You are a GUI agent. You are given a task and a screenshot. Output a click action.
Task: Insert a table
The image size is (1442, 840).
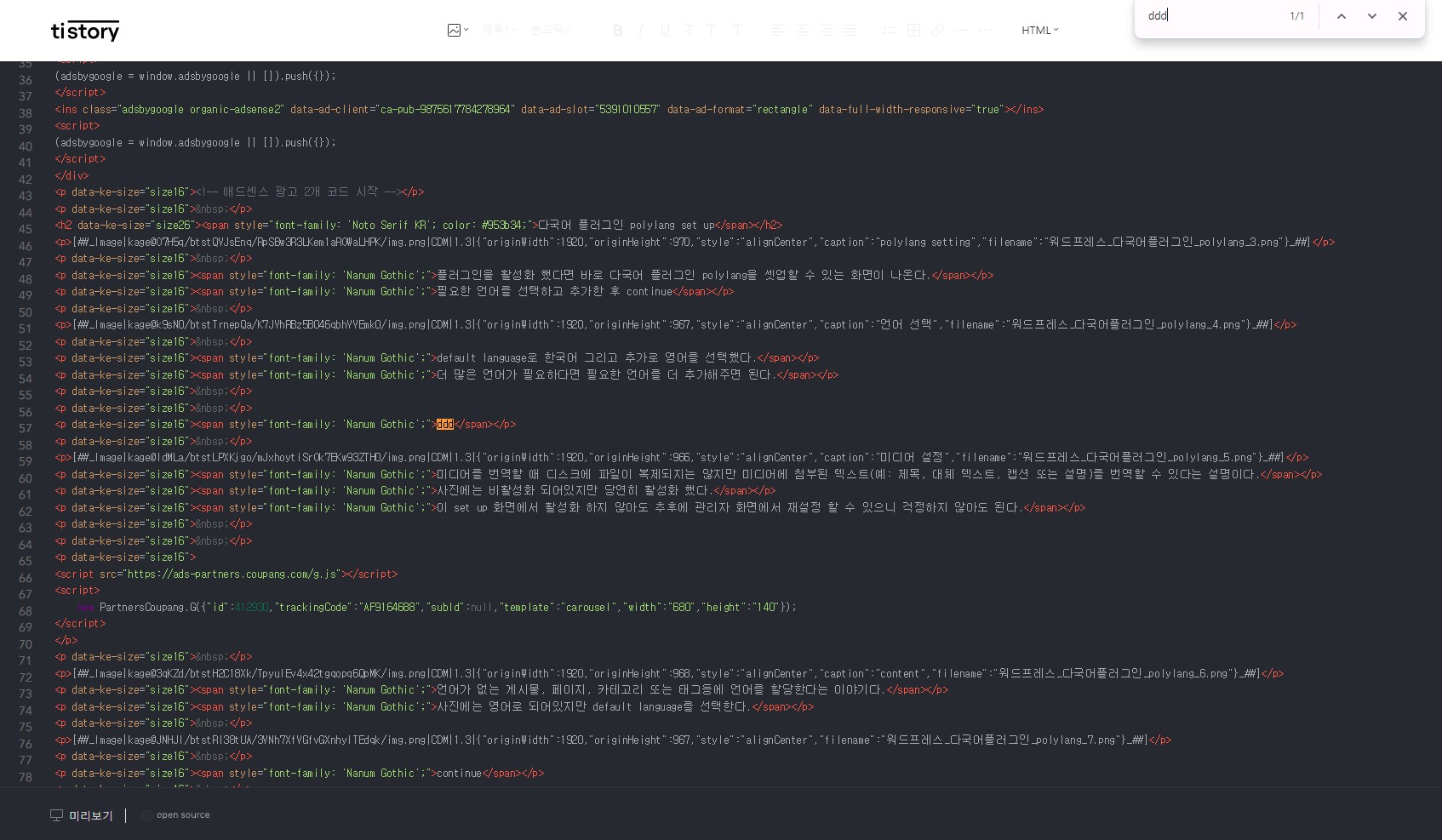coord(913,31)
